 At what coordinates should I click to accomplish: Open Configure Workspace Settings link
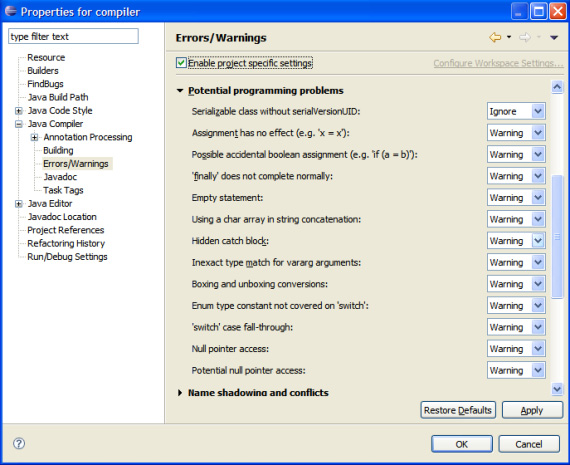pyautogui.click(x=498, y=63)
